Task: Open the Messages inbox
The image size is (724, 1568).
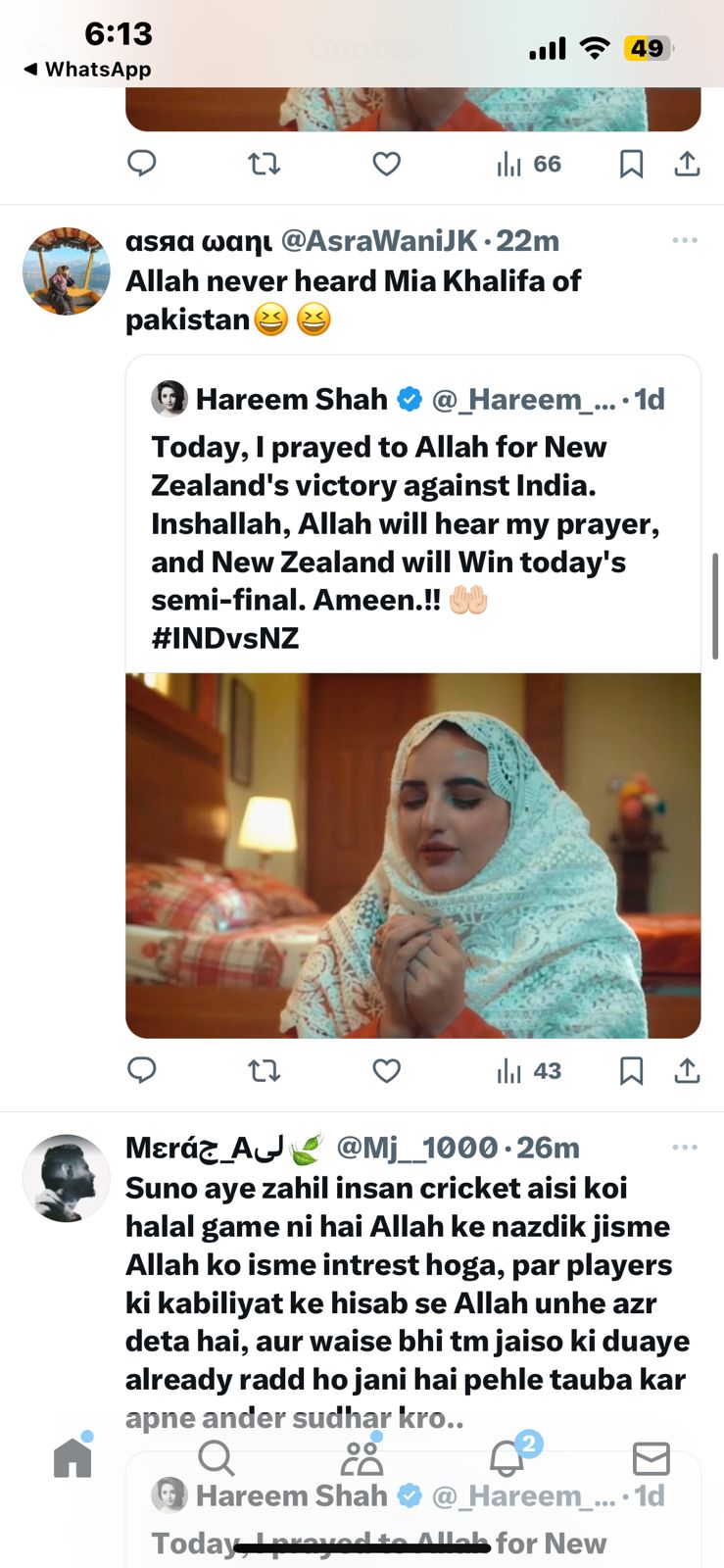Action: [651, 1458]
